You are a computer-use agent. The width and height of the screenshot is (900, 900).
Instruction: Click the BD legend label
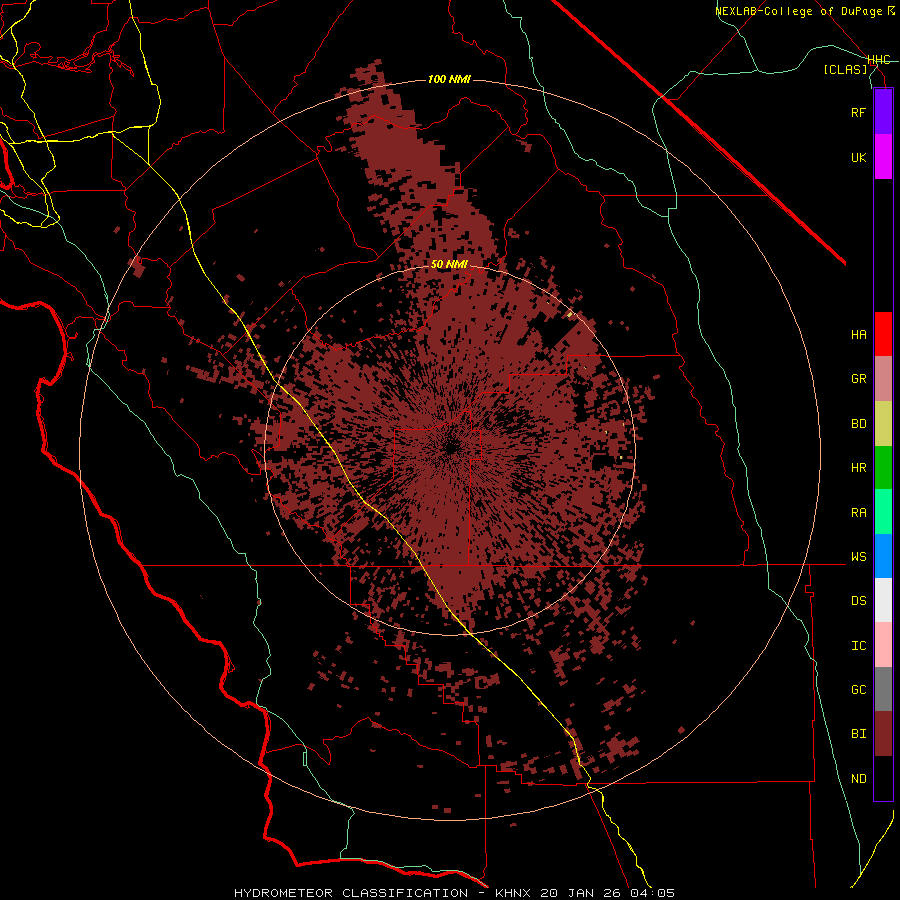[858, 424]
